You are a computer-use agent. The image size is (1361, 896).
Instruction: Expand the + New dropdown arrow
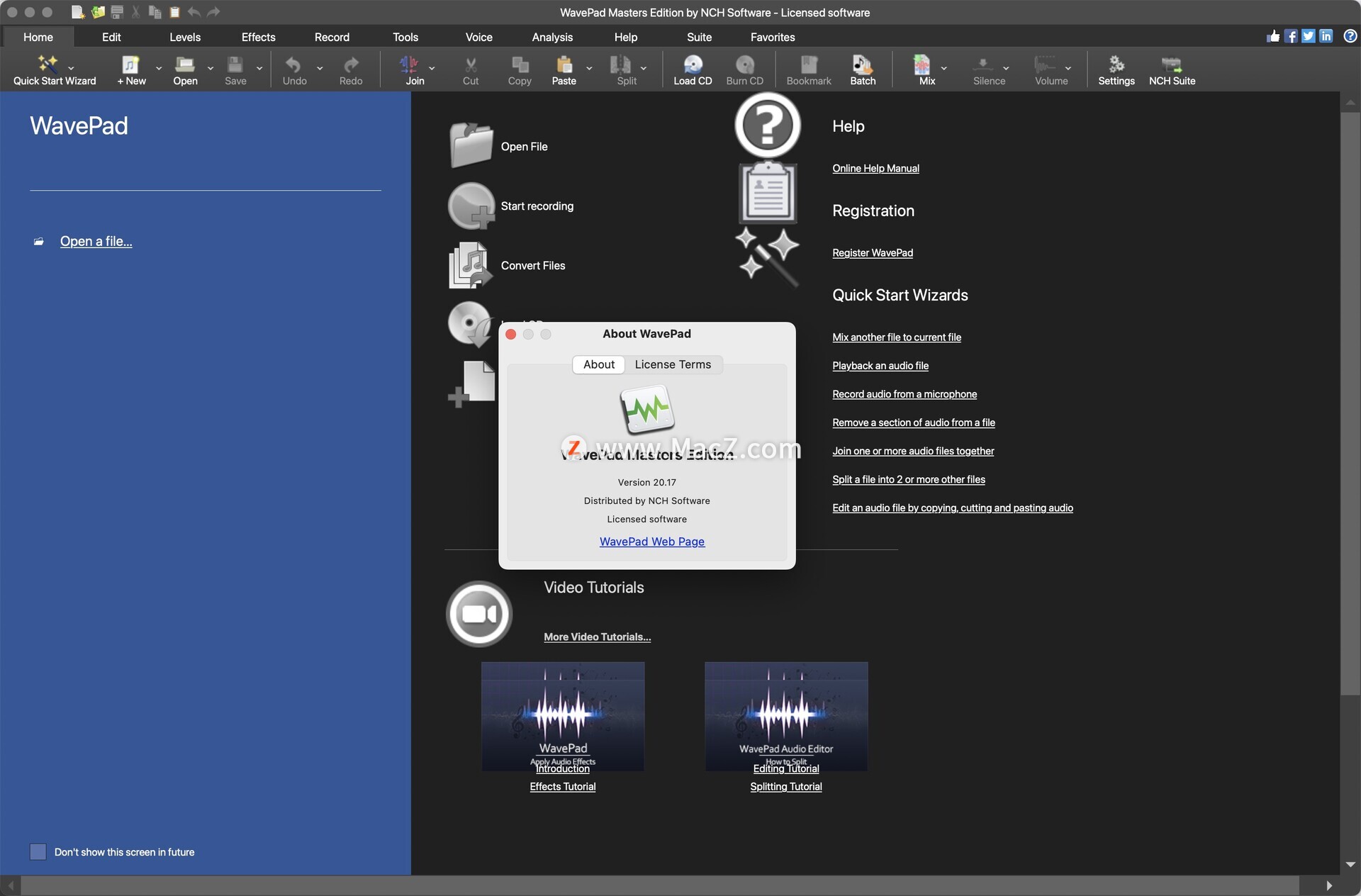coord(159,69)
